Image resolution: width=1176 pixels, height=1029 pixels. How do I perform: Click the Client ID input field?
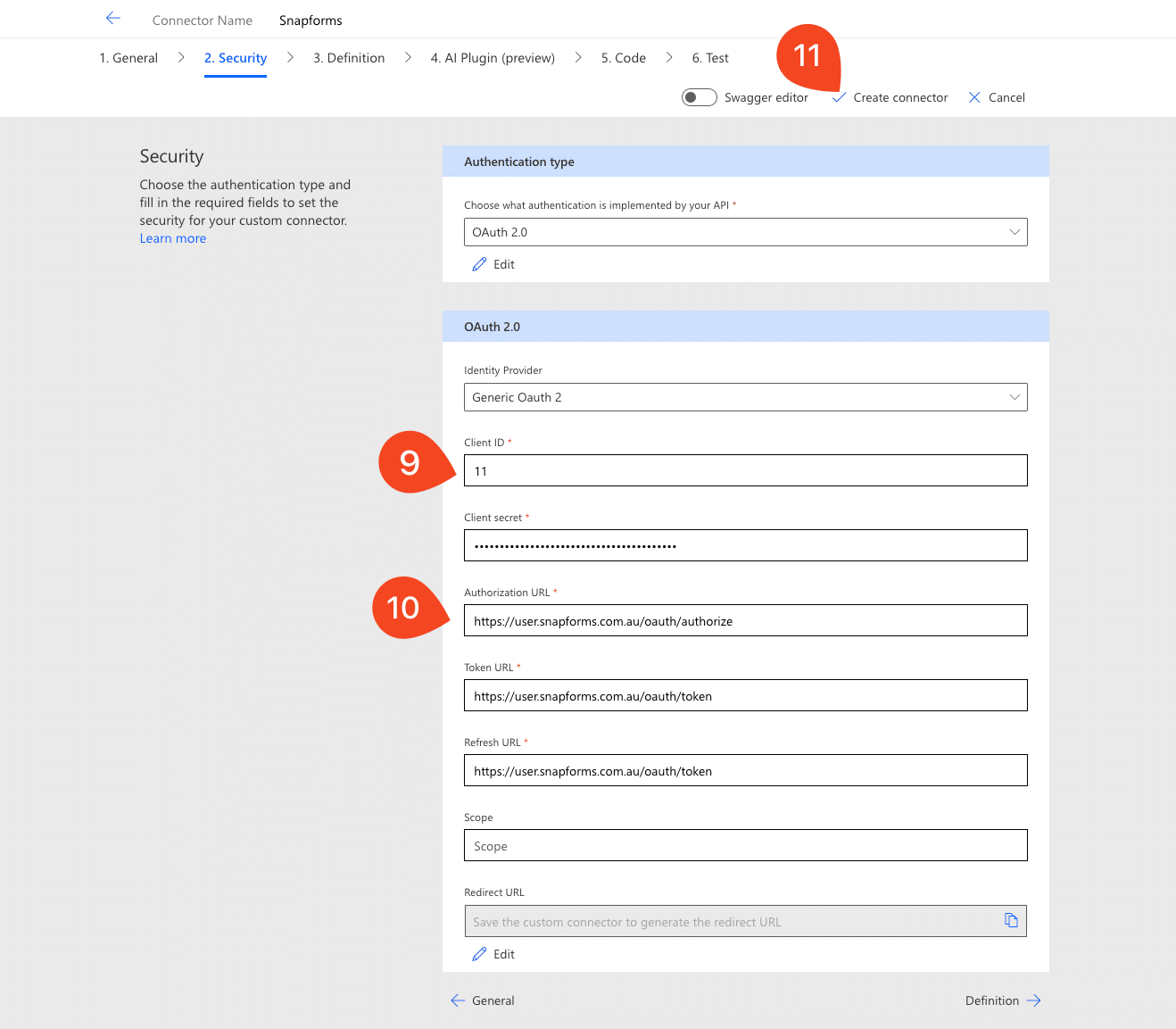tap(746, 470)
